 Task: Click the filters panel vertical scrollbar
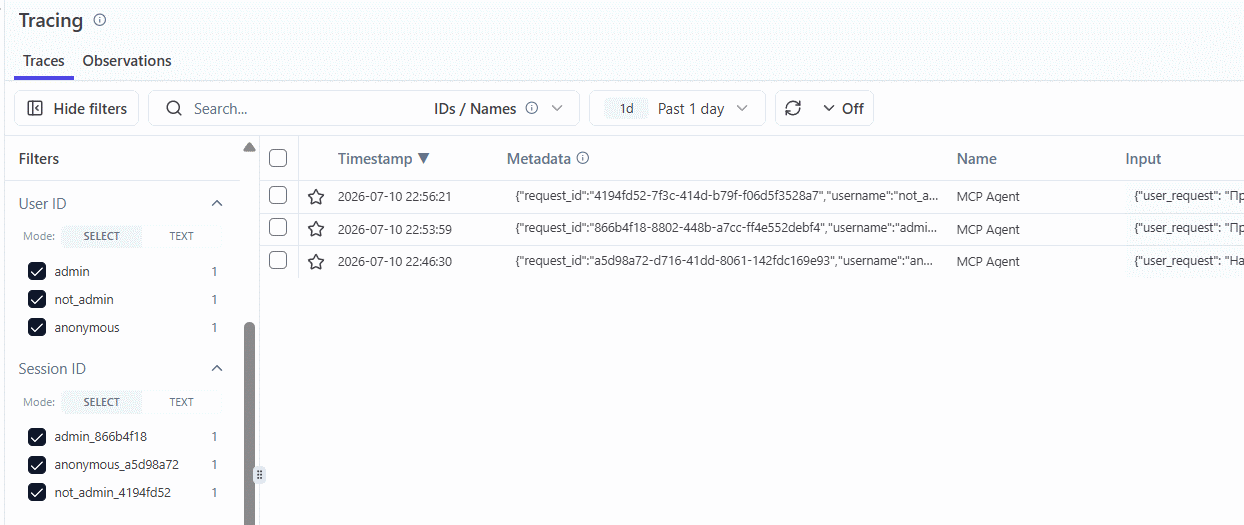coord(250,420)
